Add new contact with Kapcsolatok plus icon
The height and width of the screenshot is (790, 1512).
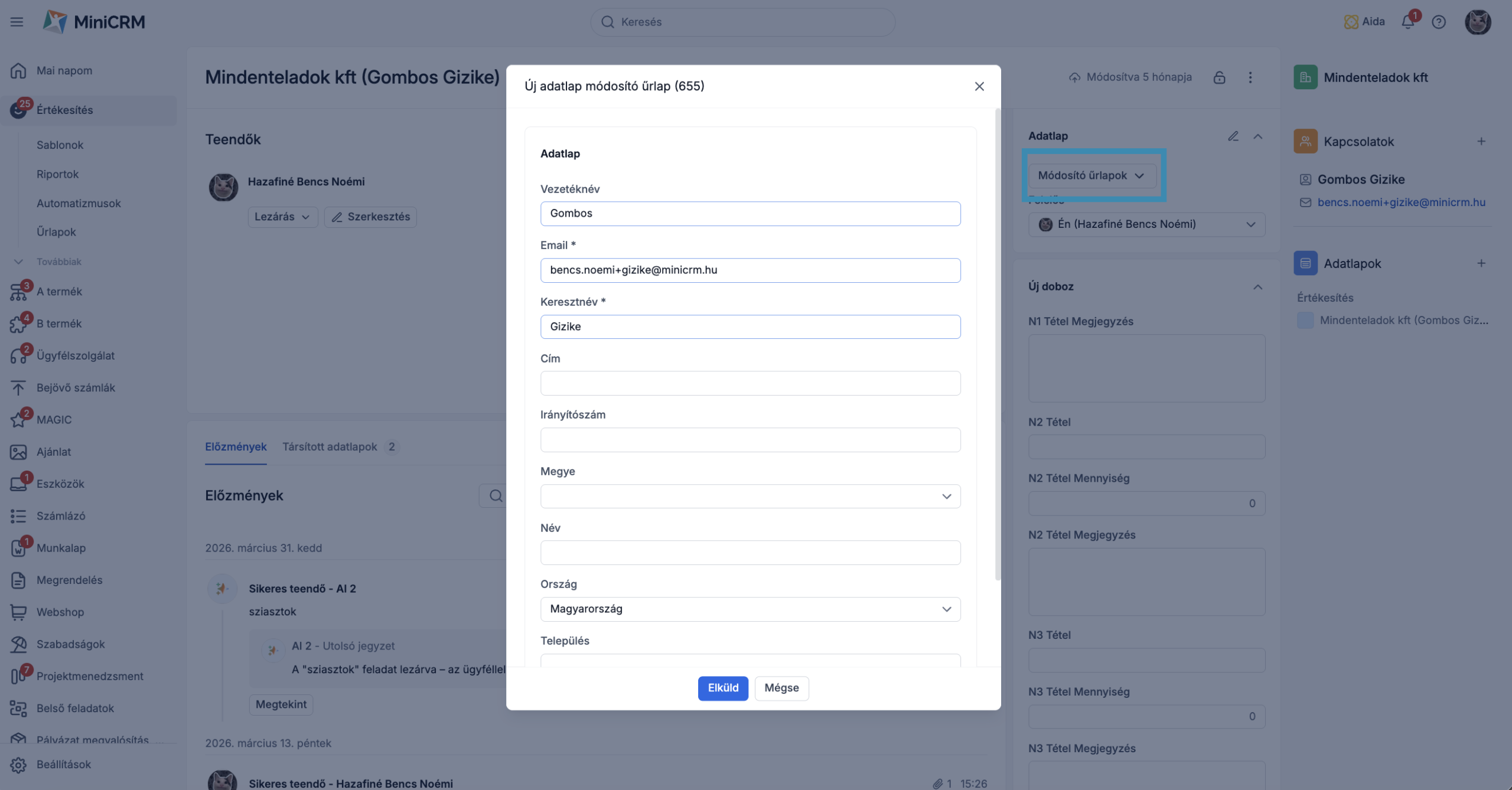[1481, 141]
